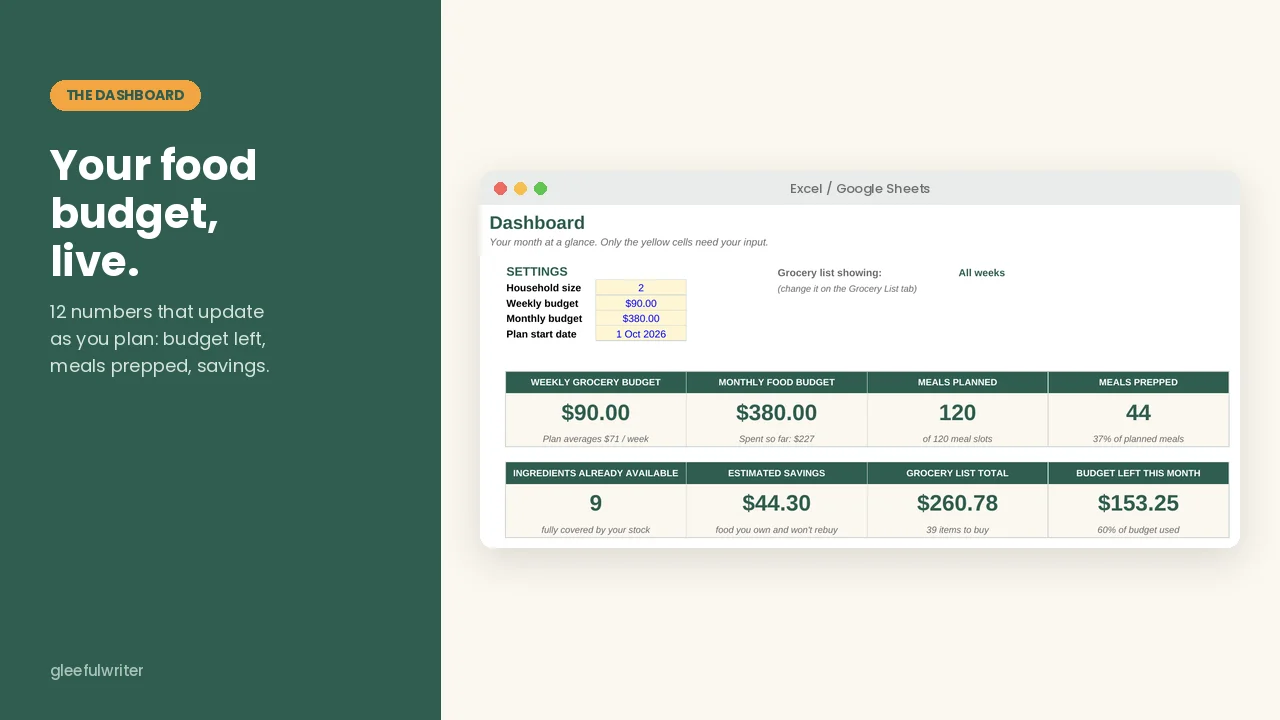This screenshot has height=720, width=1280.
Task: Select the Weekly budget settings cell
Action: click(x=641, y=303)
